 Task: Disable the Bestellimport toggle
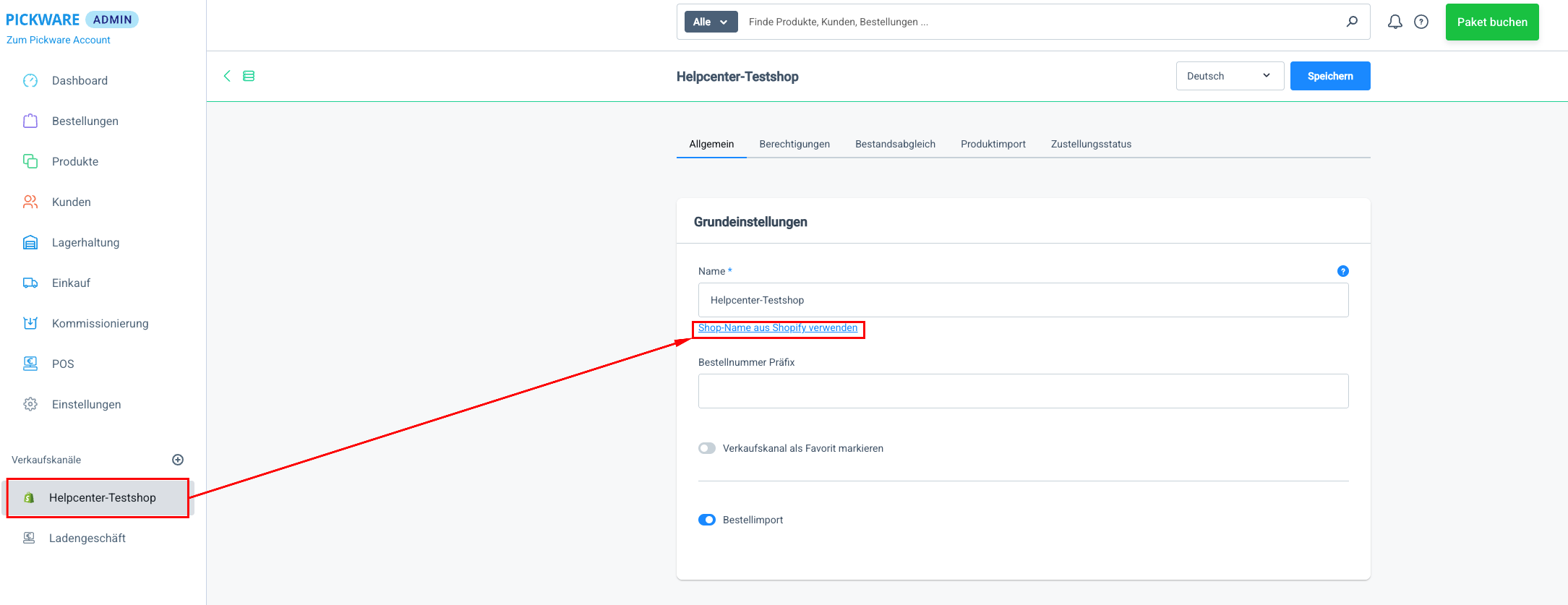[707, 520]
